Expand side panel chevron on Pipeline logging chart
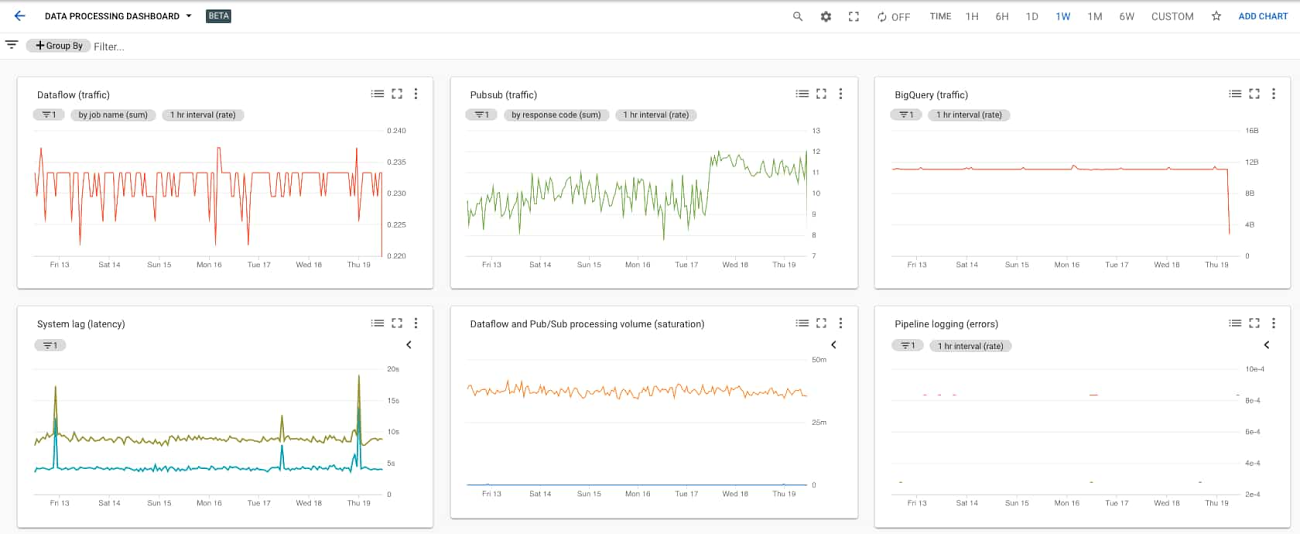 (1266, 345)
